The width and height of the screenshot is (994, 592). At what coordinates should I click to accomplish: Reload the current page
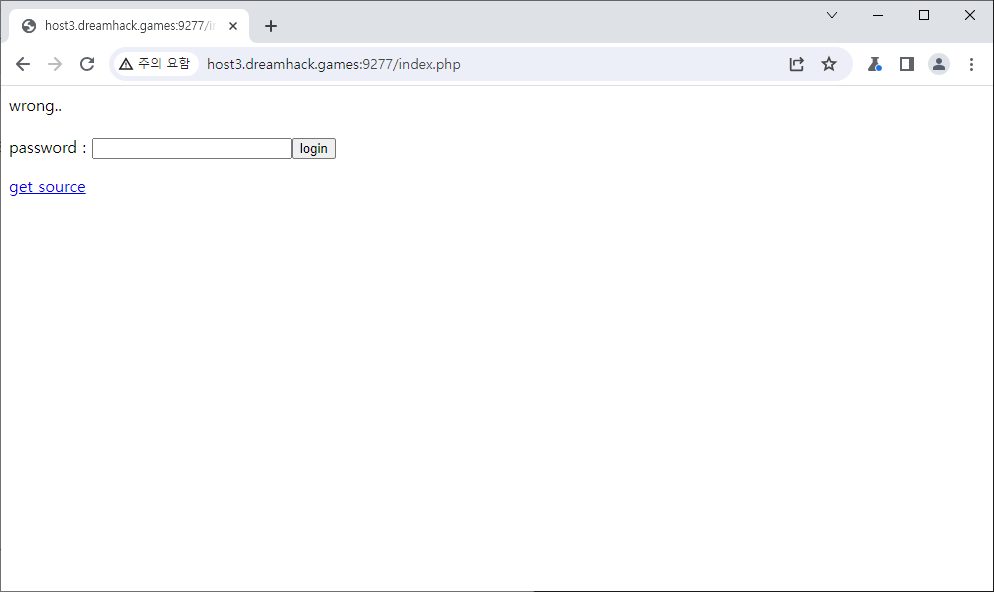[x=87, y=64]
